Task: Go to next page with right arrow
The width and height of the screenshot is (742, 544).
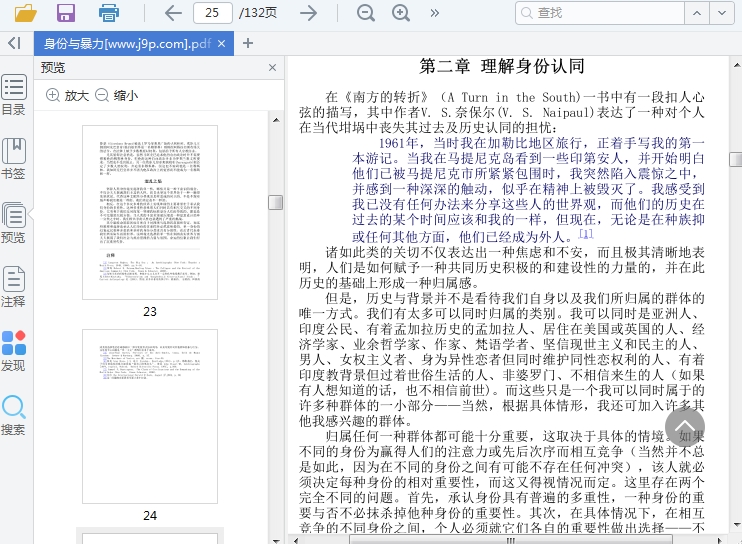Action: (308, 13)
